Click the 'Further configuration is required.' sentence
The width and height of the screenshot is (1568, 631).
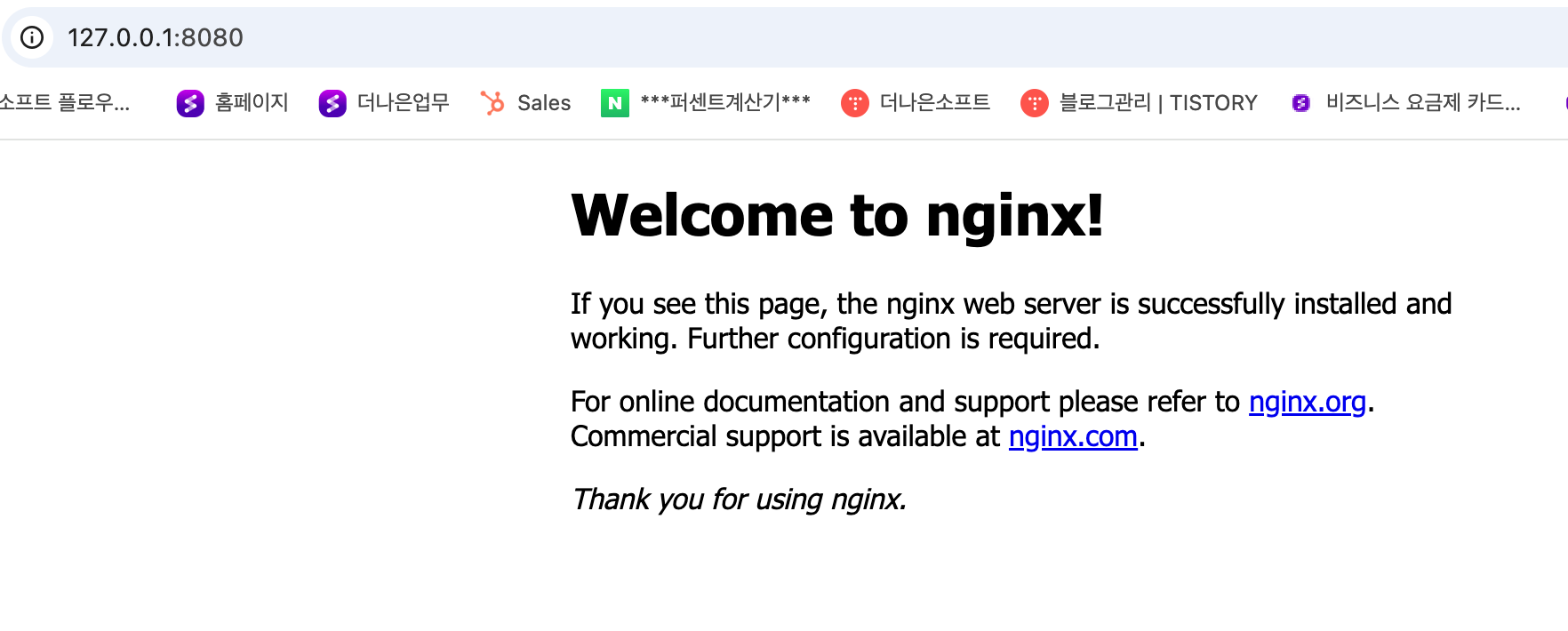point(893,339)
